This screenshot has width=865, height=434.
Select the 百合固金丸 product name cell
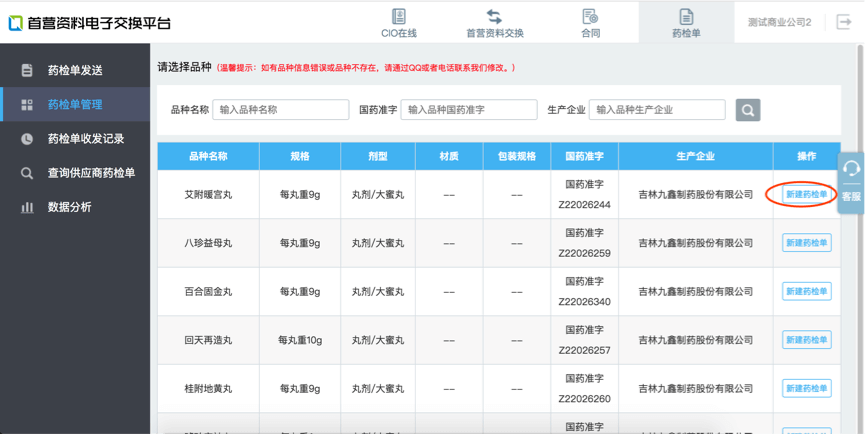[209, 292]
